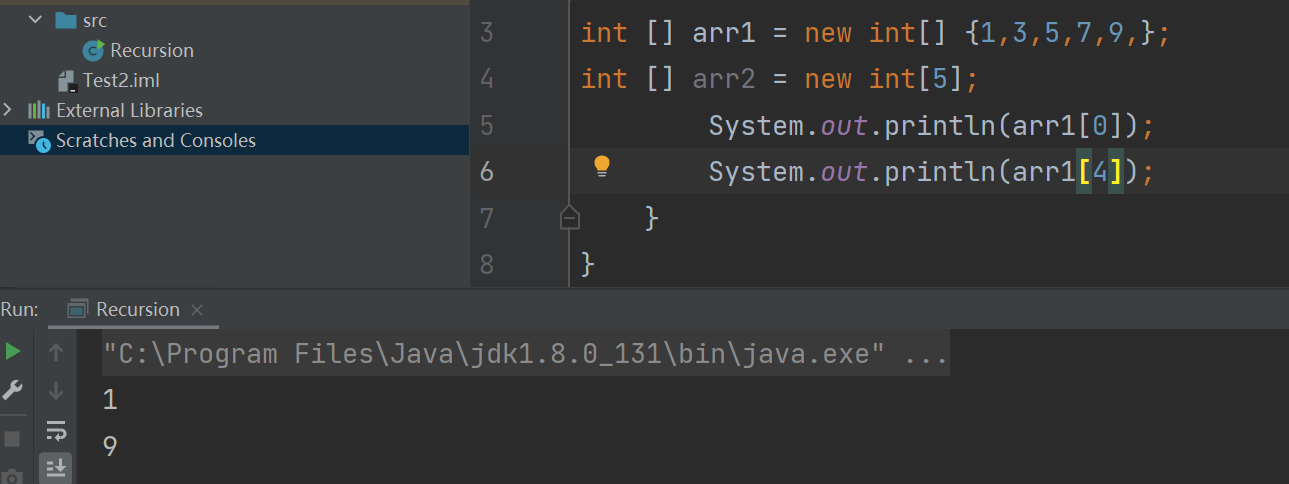Click the println(arr1[0]) statement
1289x484 pixels.
click(x=932, y=125)
